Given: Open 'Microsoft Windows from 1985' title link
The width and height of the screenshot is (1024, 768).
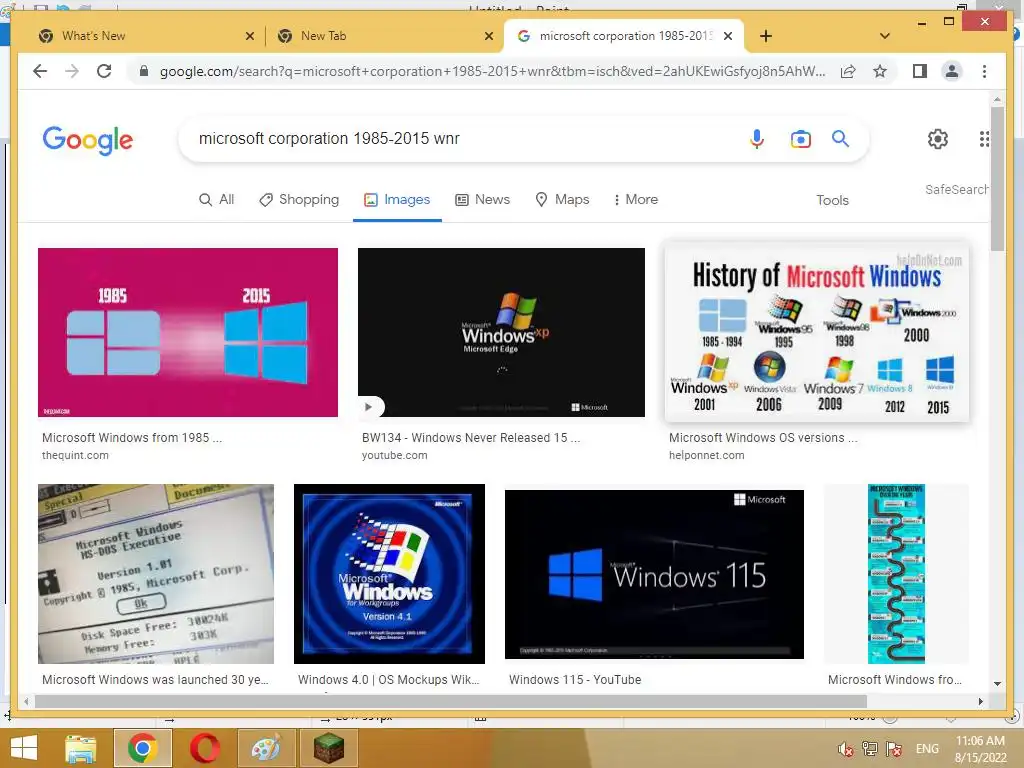Looking at the screenshot, I should point(132,438).
